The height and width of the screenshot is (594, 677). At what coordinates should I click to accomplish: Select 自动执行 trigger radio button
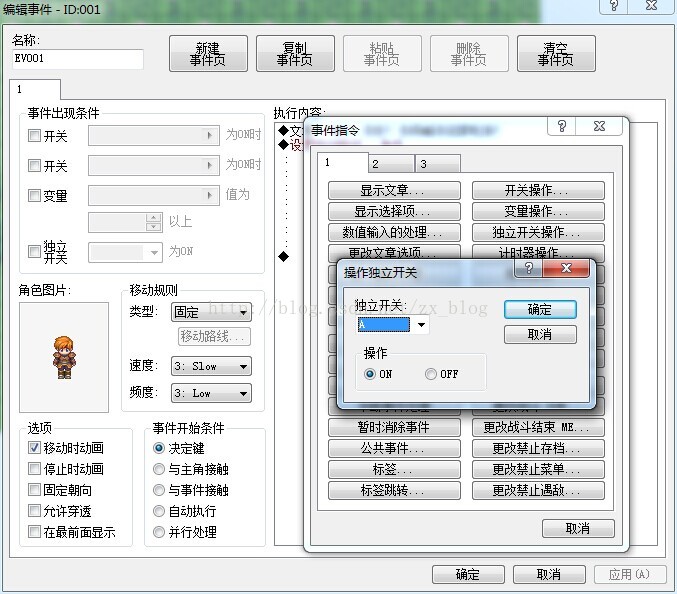click(x=159, y=511)
